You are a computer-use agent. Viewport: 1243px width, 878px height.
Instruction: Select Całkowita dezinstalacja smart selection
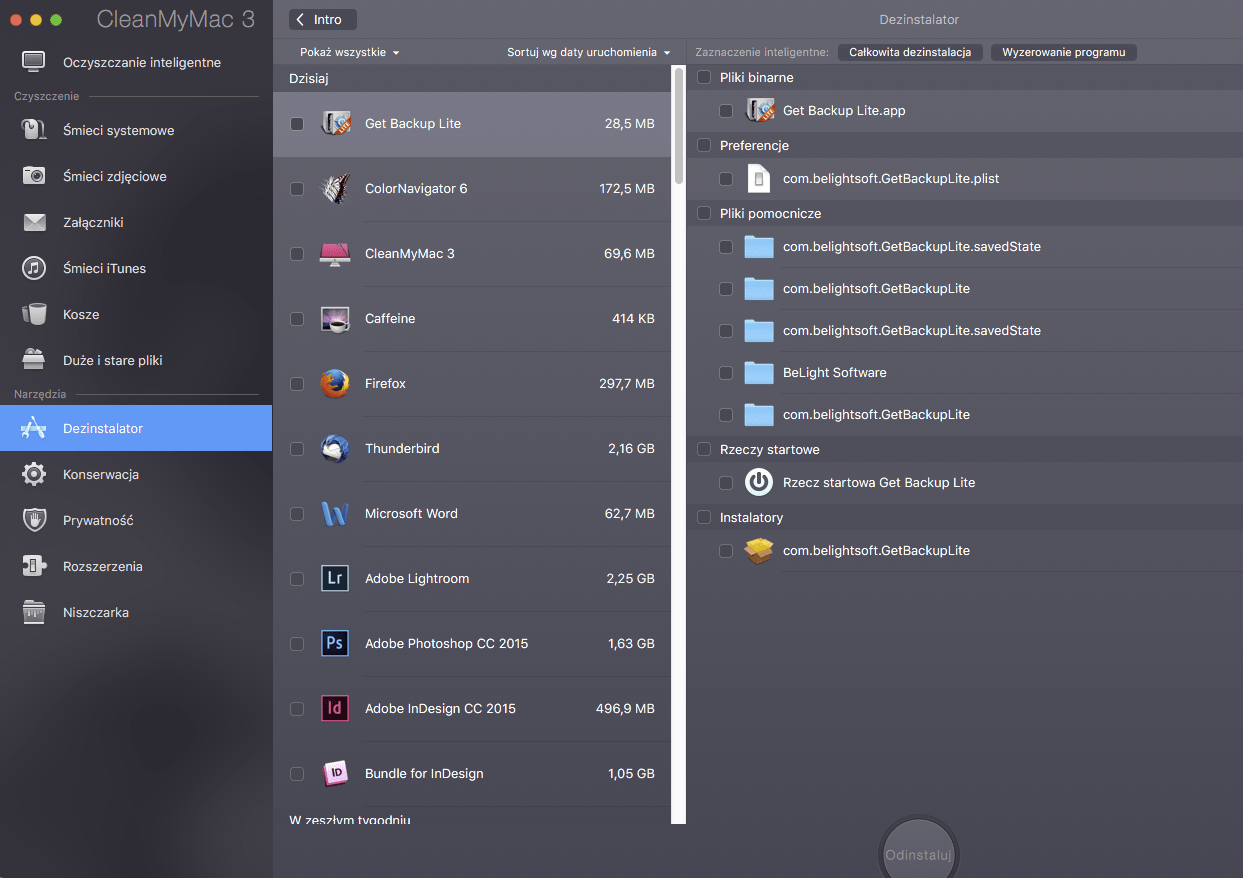tap(910, 52)
